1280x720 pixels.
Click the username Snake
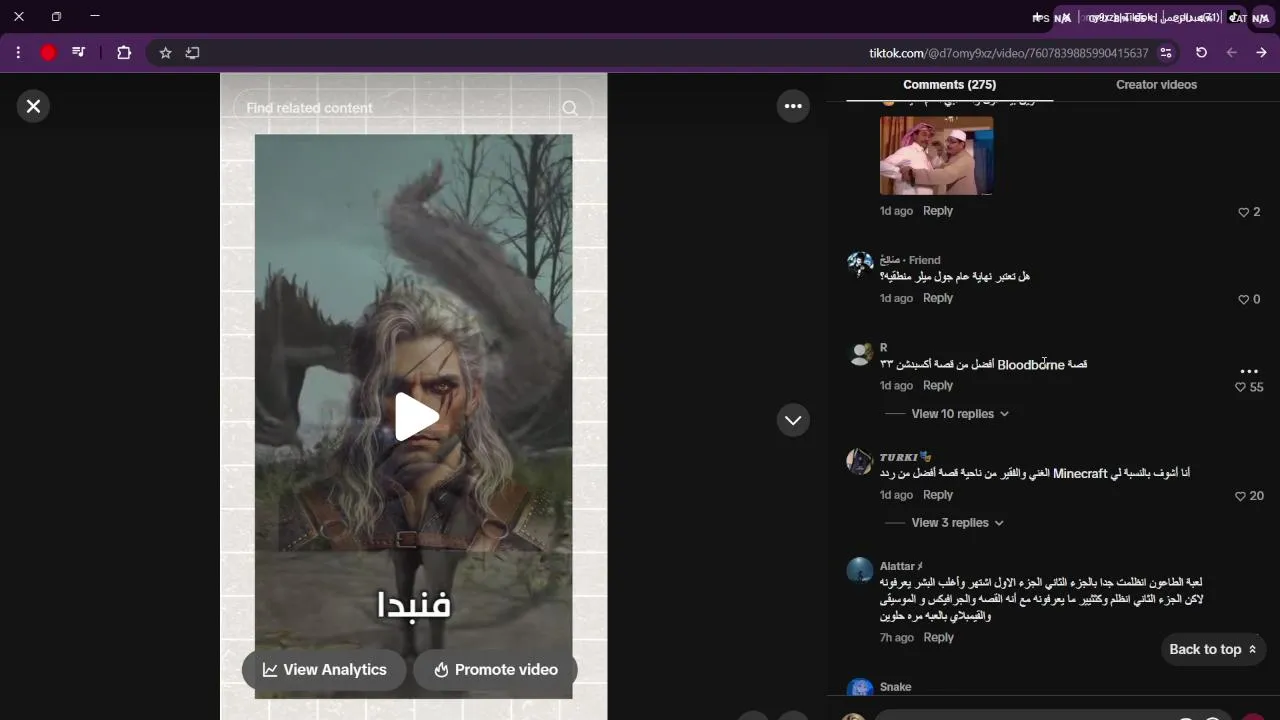tap(895, 687)
